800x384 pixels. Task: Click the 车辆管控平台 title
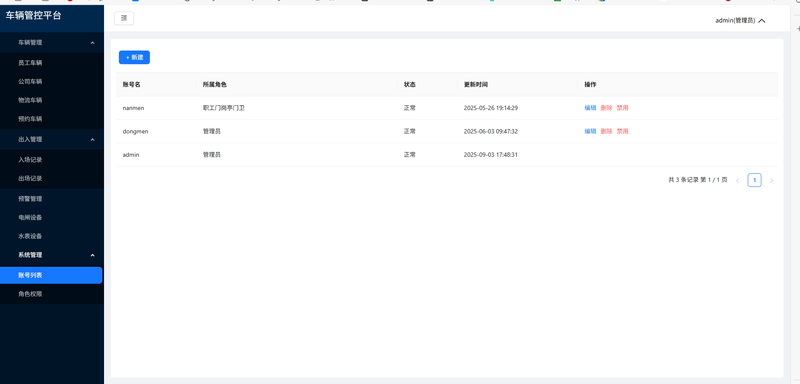[x=33, y=16]
